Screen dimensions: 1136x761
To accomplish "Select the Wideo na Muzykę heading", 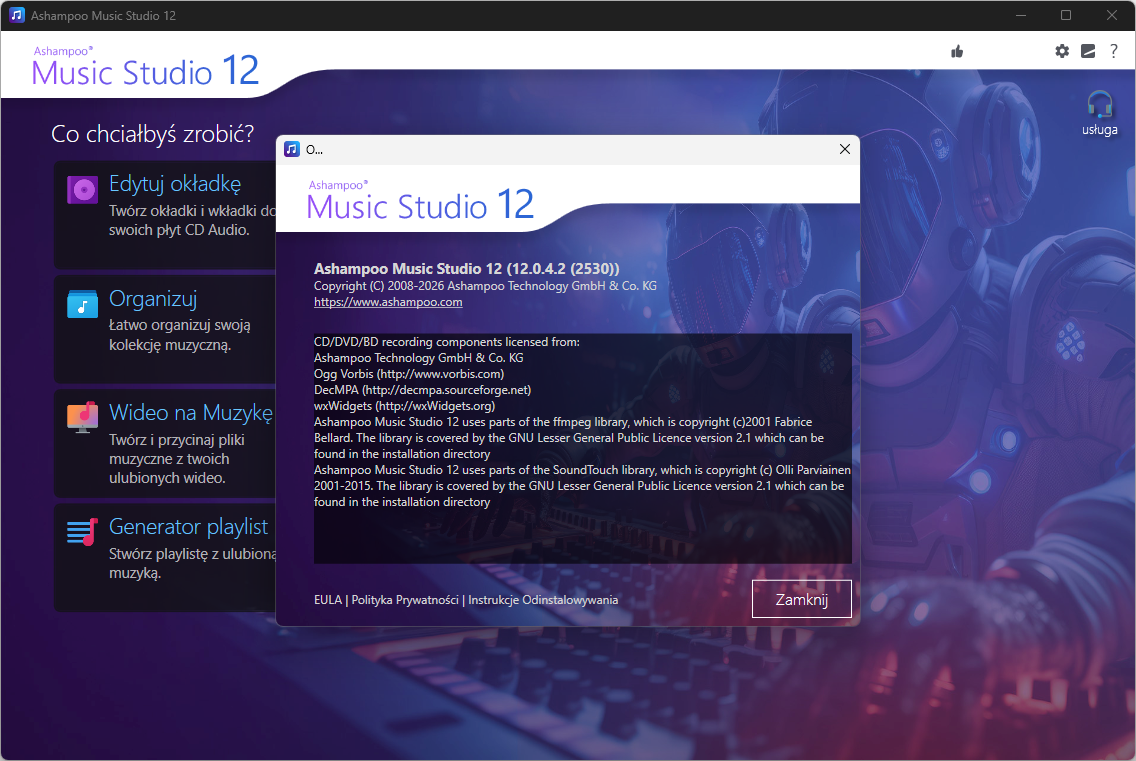I will point(191,412).
